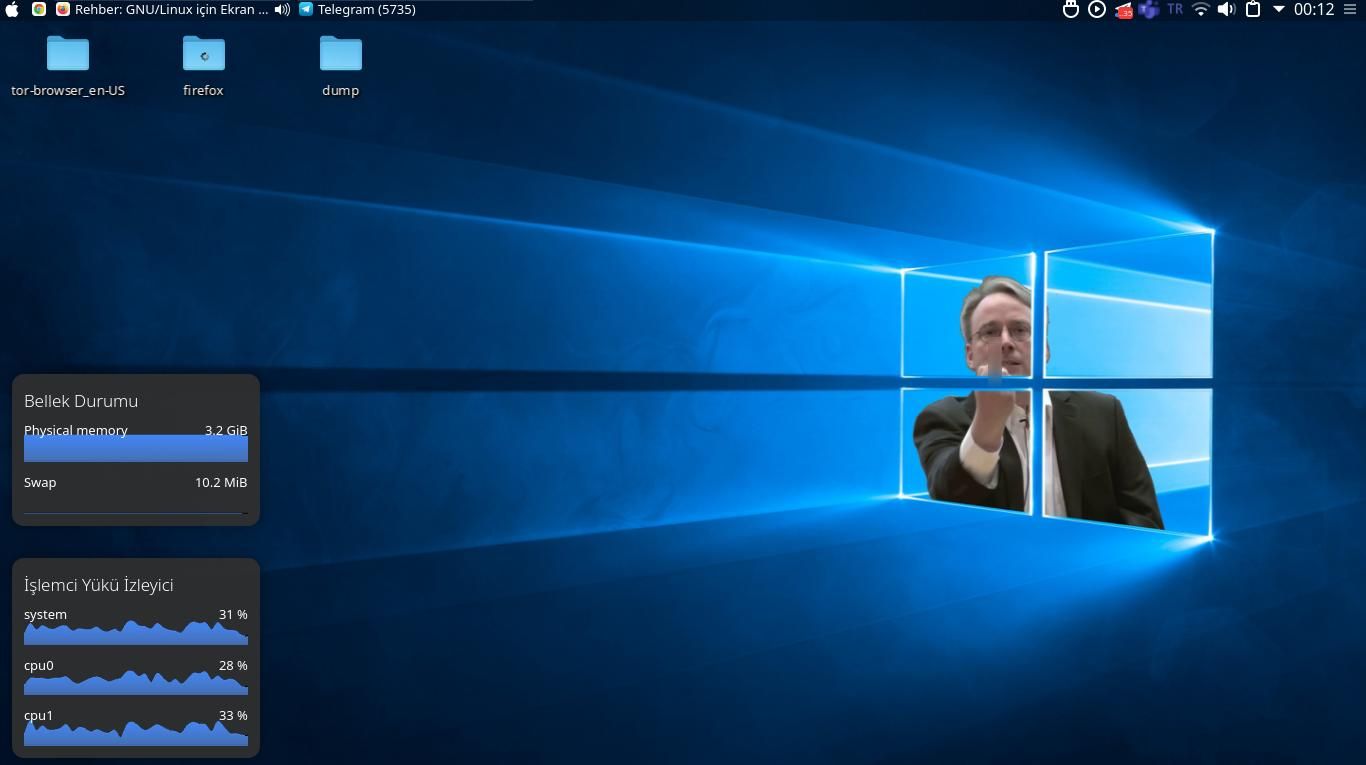This screenshot has width=1366, height=765.
Task: Open the volume control tray icon
Action: pyautogui.click(x=1227, y=9)
